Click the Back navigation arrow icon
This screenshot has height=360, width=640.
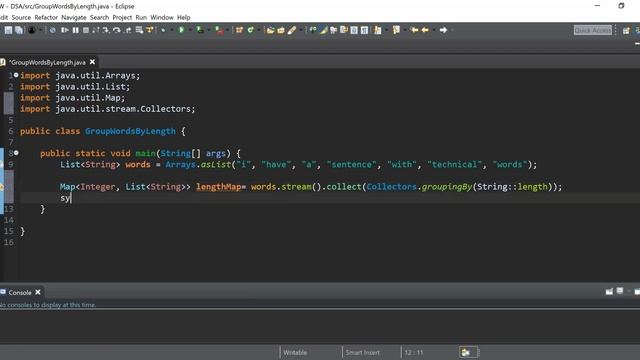coord(425,30)
